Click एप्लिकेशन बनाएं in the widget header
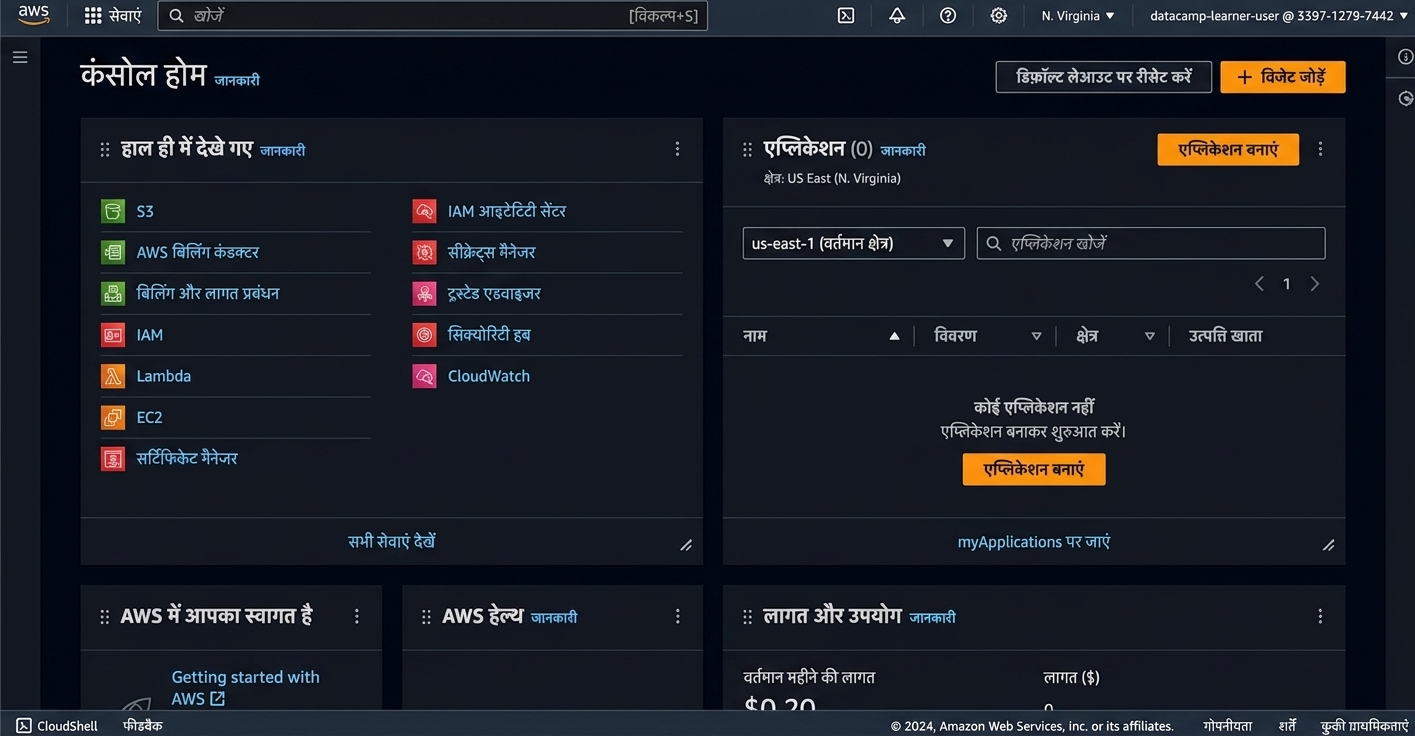 1228,149
